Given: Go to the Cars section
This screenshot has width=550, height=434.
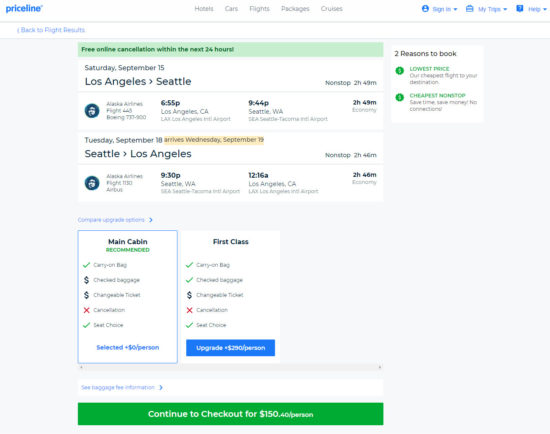Looking at the screenshot, I should tap(231, 9).
